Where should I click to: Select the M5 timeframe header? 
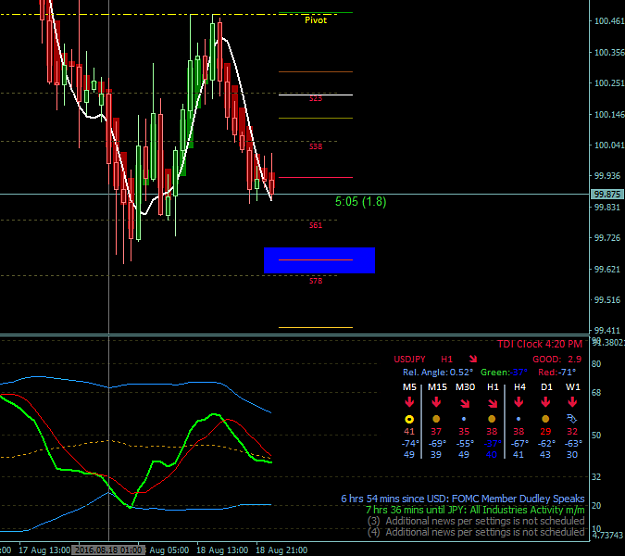pyautogui.click(x=409, y=387)
